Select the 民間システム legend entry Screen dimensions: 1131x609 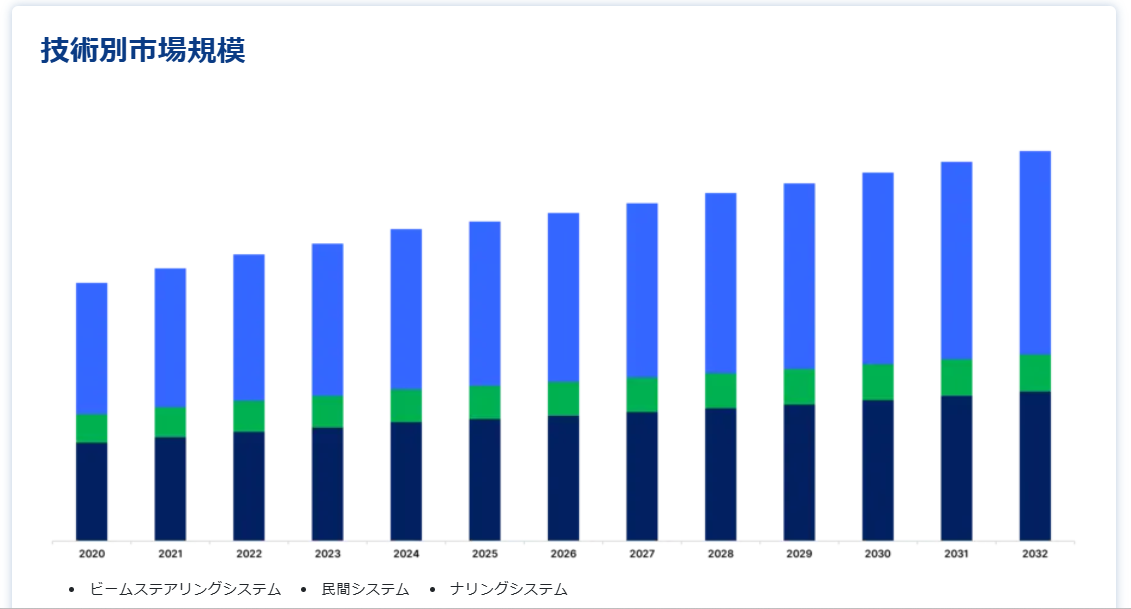click(365, 590)
